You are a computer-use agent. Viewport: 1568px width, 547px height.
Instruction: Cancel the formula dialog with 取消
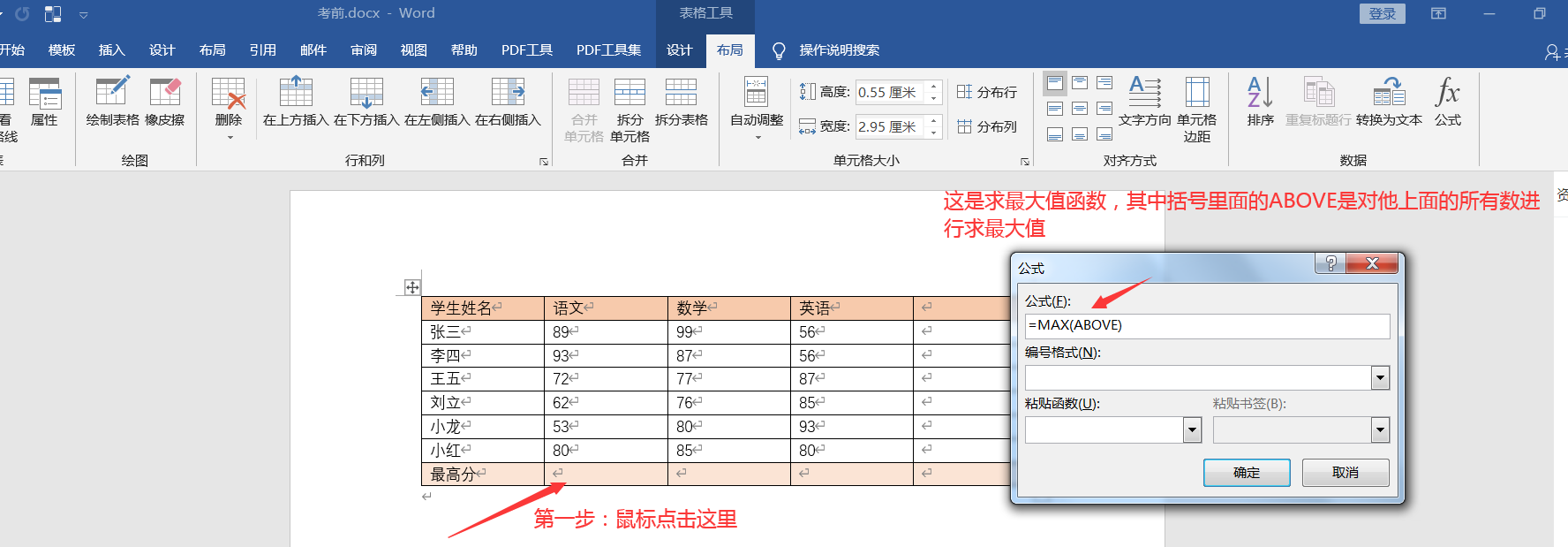[x=1346, y=473]
